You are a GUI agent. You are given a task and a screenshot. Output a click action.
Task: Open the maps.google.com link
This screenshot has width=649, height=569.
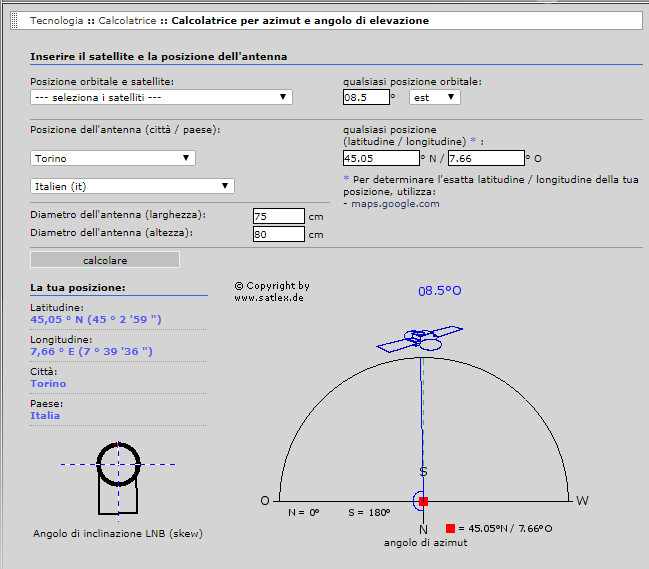[395, 204]
